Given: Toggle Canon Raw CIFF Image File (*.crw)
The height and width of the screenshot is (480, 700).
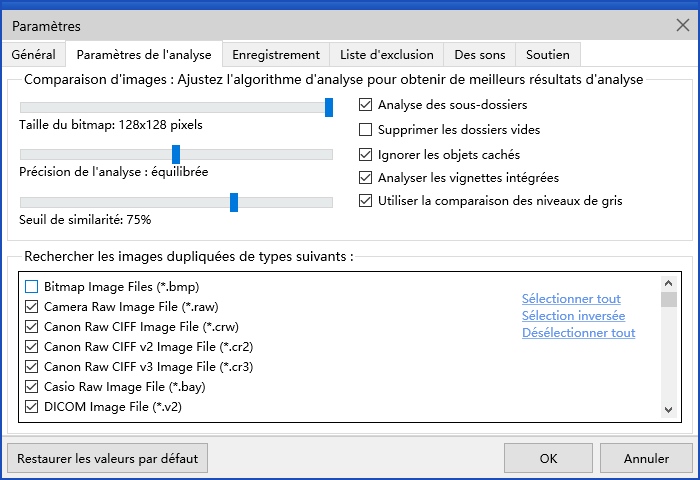Looking at the screenshot, I should click(x=31, y=327).
